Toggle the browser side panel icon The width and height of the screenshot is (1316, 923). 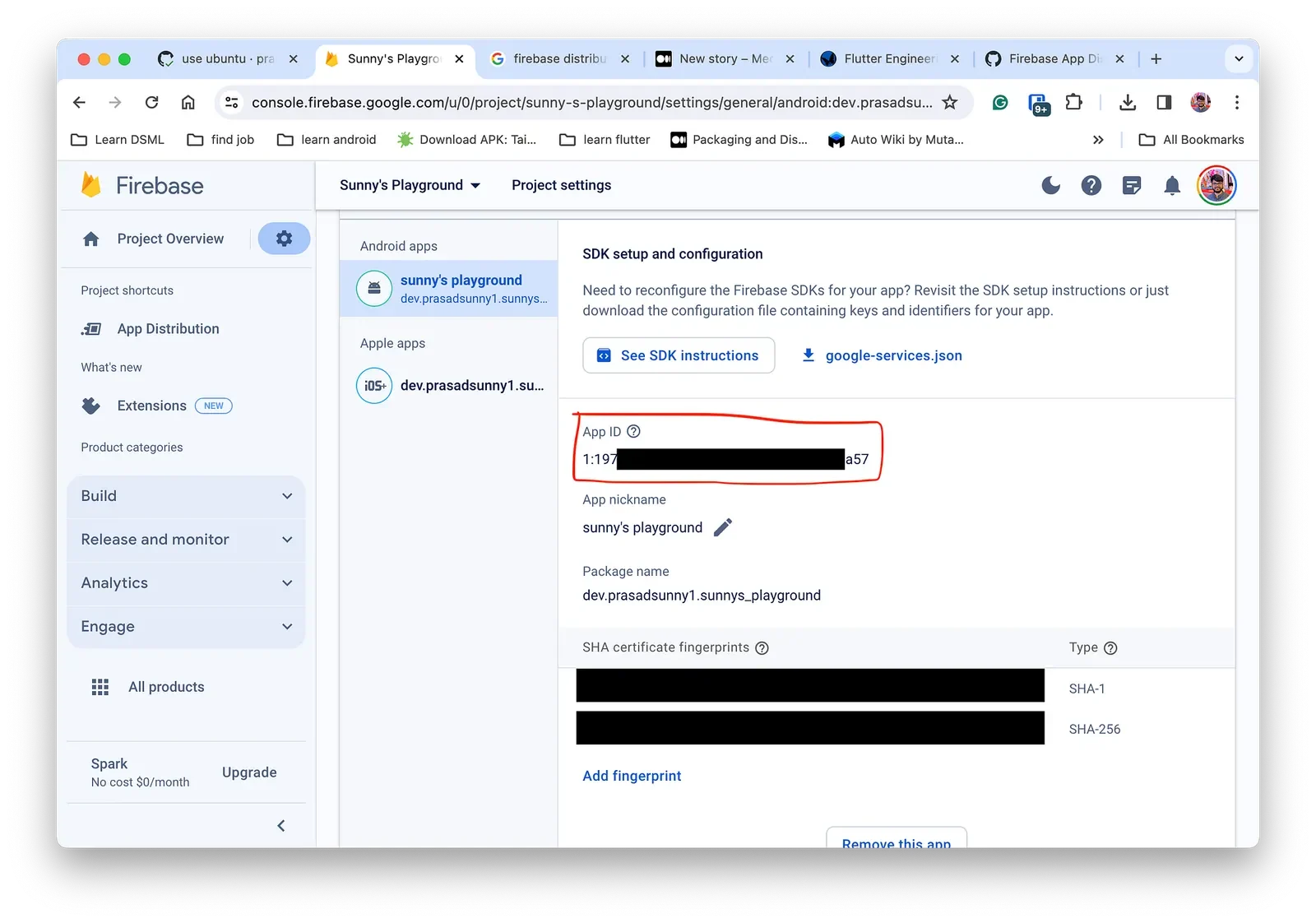1164,102
